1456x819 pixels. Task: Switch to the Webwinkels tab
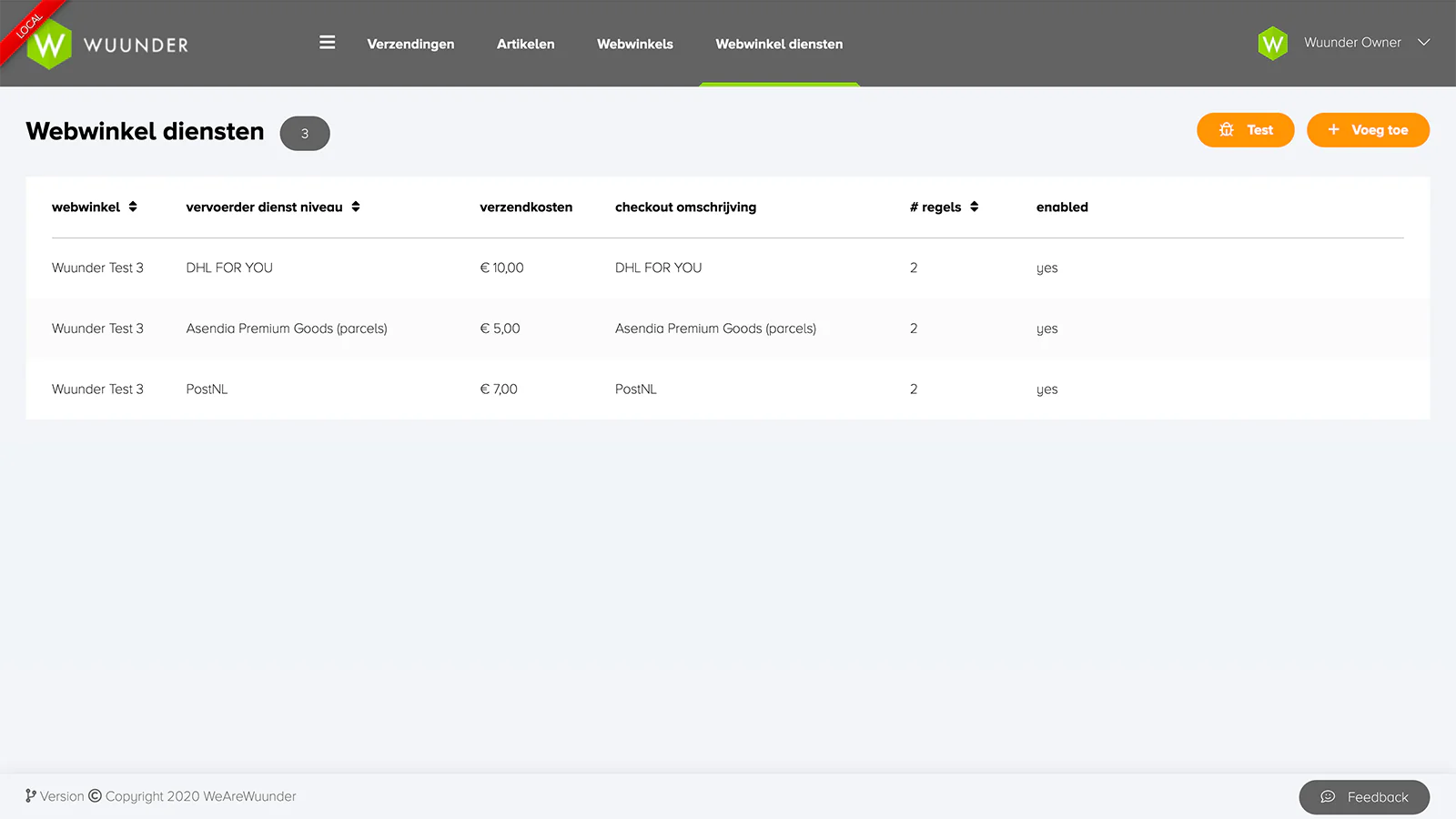(635, 44)
